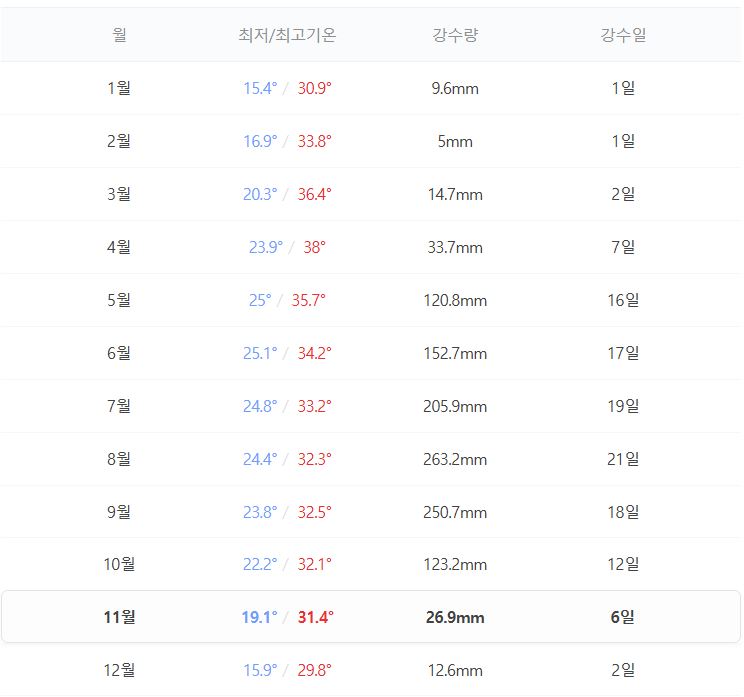The height and width of the screenshot is (697, 744).
Task: Select the 4월 row label
Action: 119,247
